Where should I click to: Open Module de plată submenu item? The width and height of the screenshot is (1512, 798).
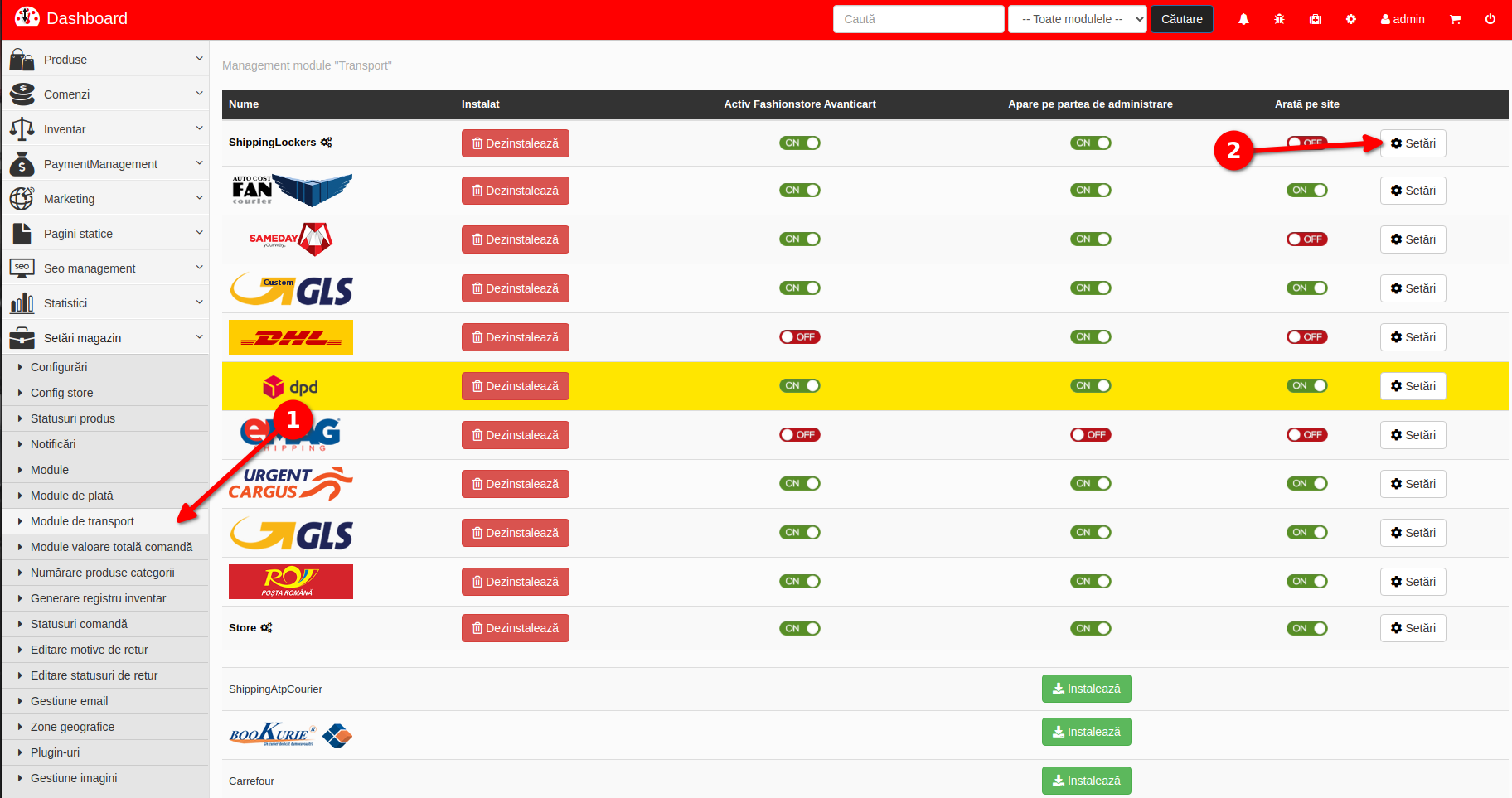[104, 496]
